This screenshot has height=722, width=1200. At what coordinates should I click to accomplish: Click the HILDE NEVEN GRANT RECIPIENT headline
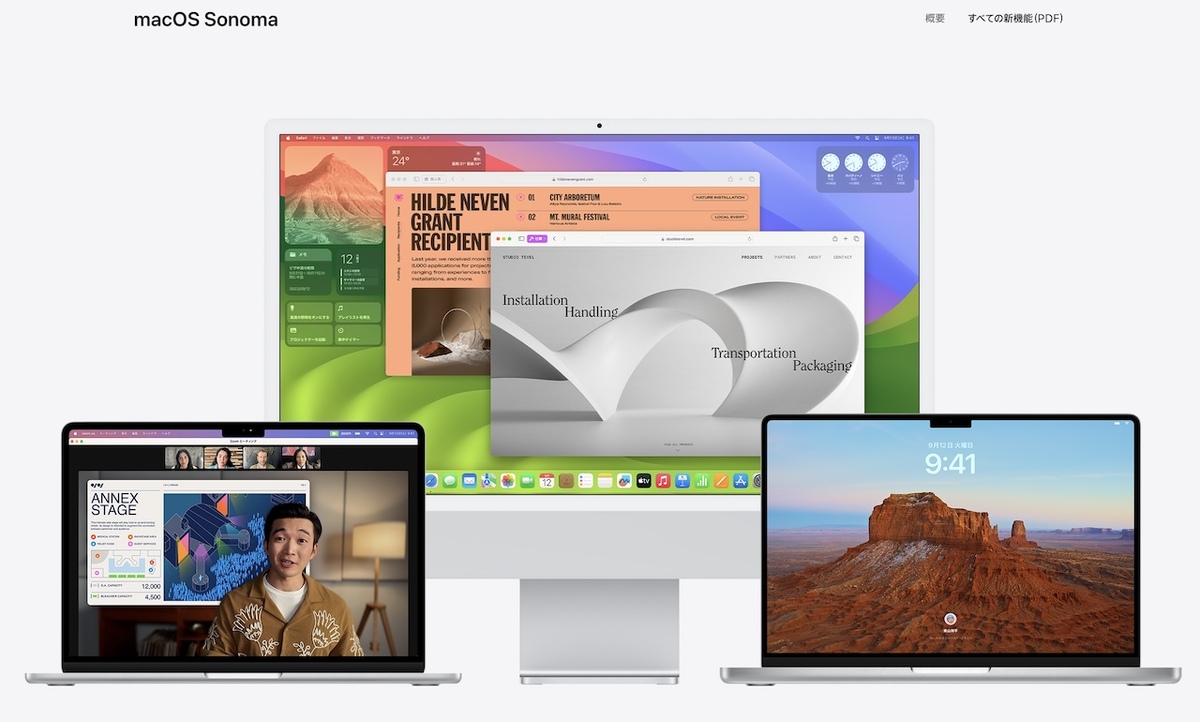click(x=459, y=222)
